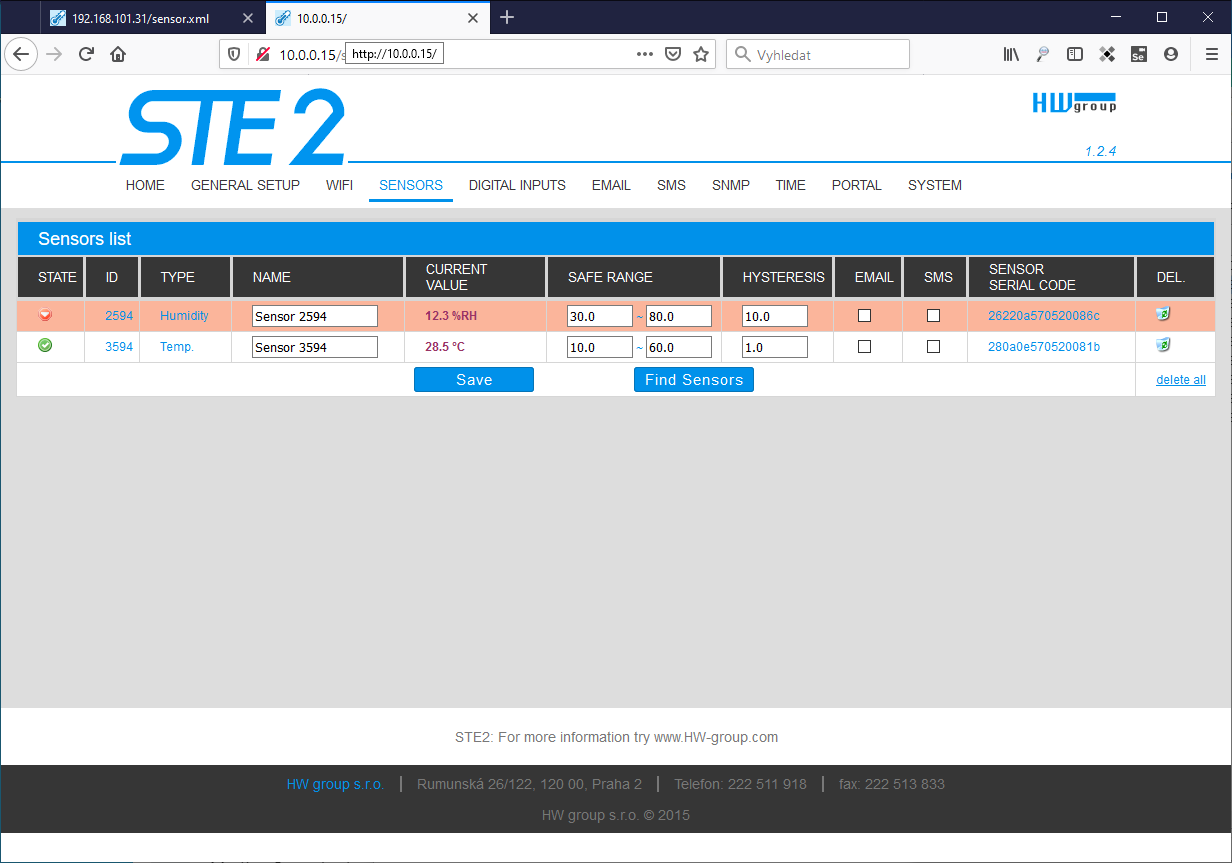Open SMS settings page
This screenshot has height=863, width=1232.
pyautogui.click(x=671, y=185)
